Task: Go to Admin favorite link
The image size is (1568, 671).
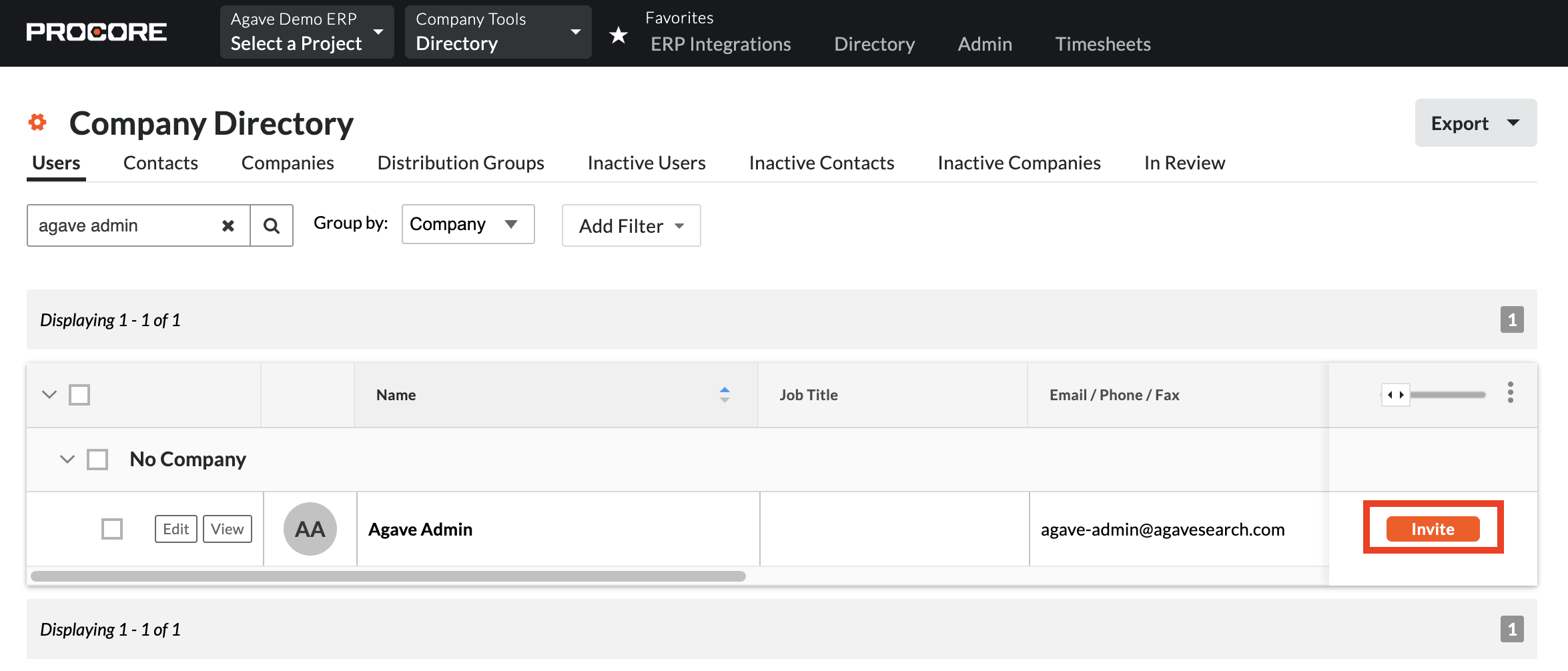Action: (x=985, y=44)
